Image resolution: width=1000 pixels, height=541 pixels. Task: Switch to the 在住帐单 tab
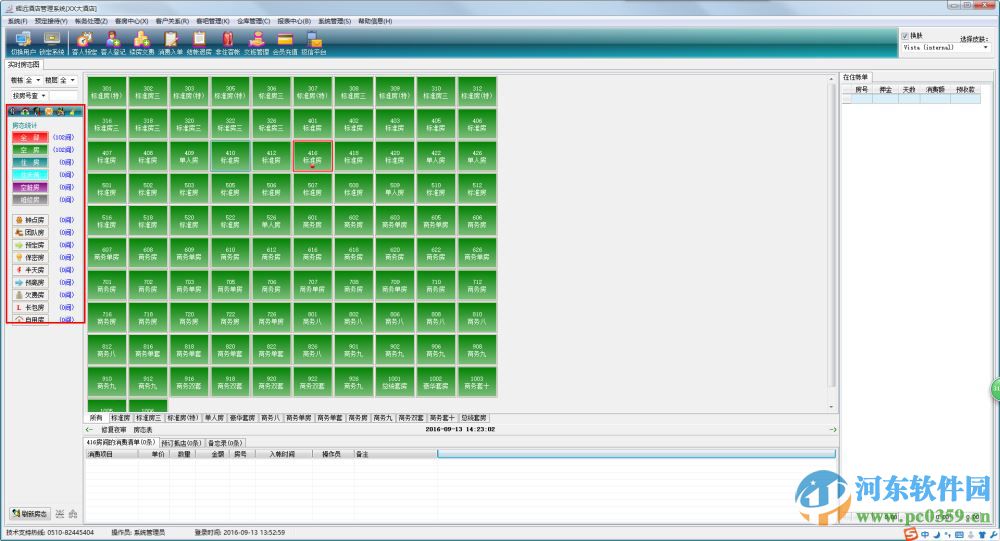click(855, 77)
